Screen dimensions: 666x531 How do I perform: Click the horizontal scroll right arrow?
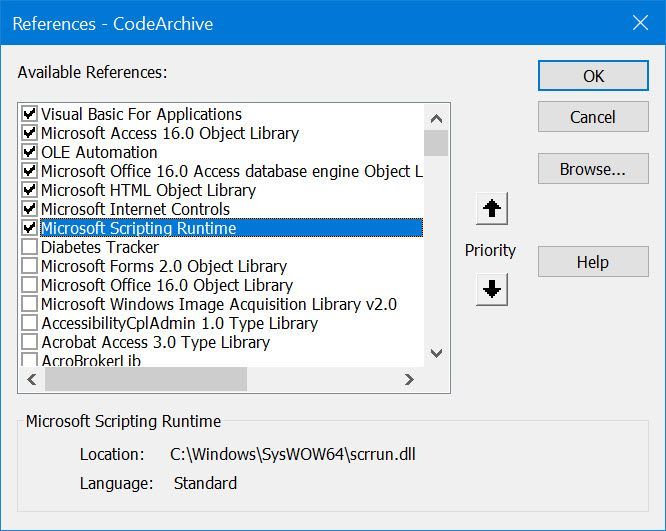click(x=409, y=379)
